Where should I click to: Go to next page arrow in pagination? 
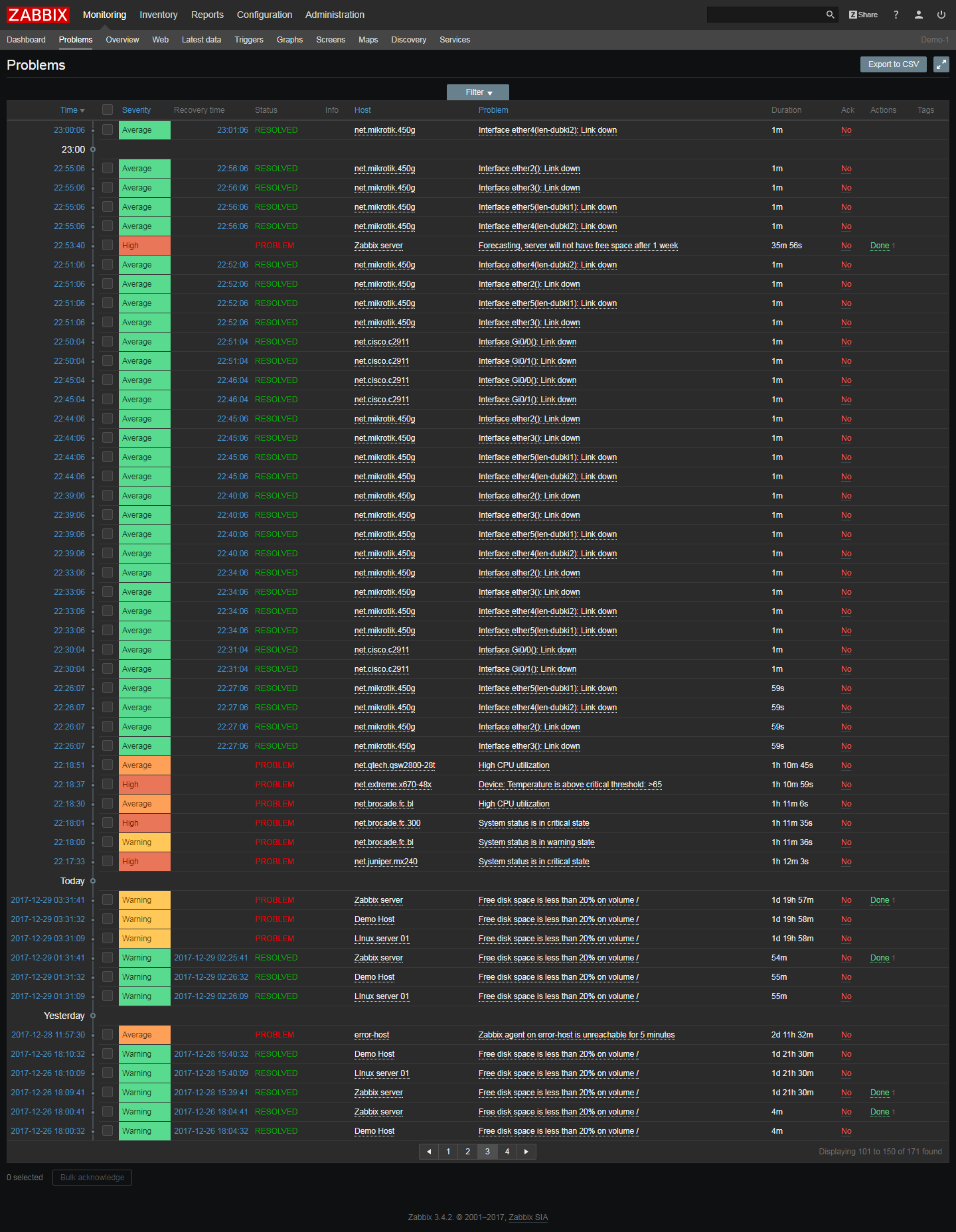[x=526, y=1152]
